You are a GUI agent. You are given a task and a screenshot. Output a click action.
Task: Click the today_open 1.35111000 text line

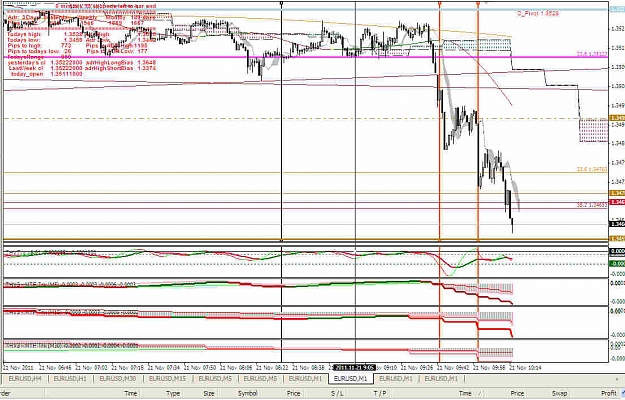click(x=47, y=74)
